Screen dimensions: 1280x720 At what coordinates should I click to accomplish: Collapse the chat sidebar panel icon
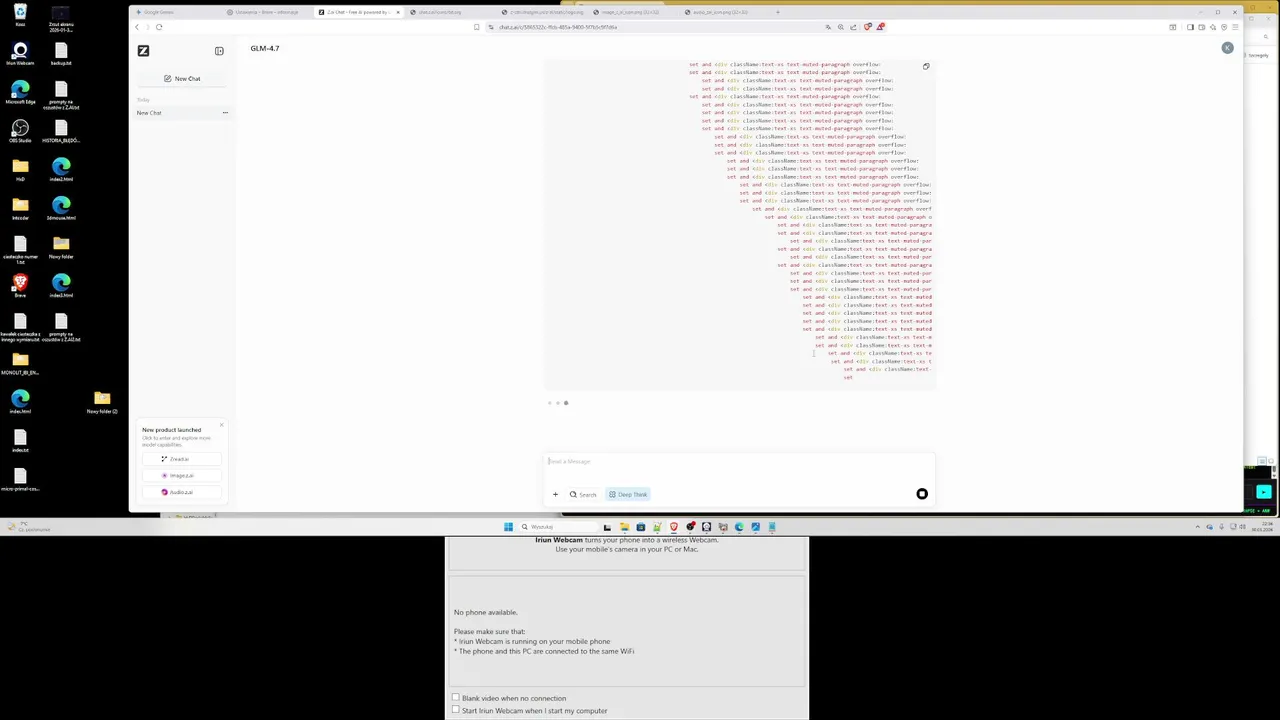click(x=219, y=51)
